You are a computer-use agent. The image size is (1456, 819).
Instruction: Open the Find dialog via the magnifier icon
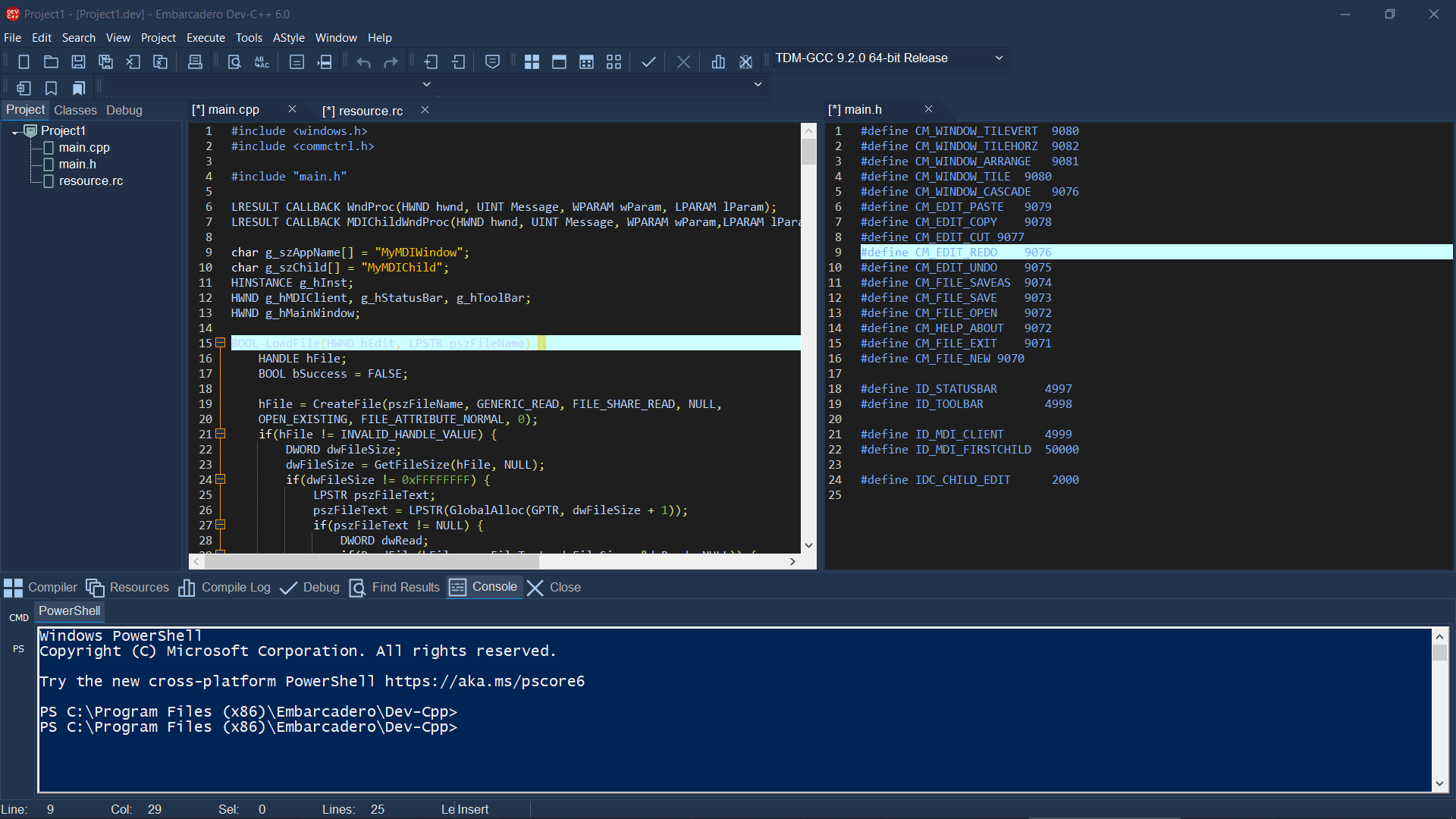234,61
